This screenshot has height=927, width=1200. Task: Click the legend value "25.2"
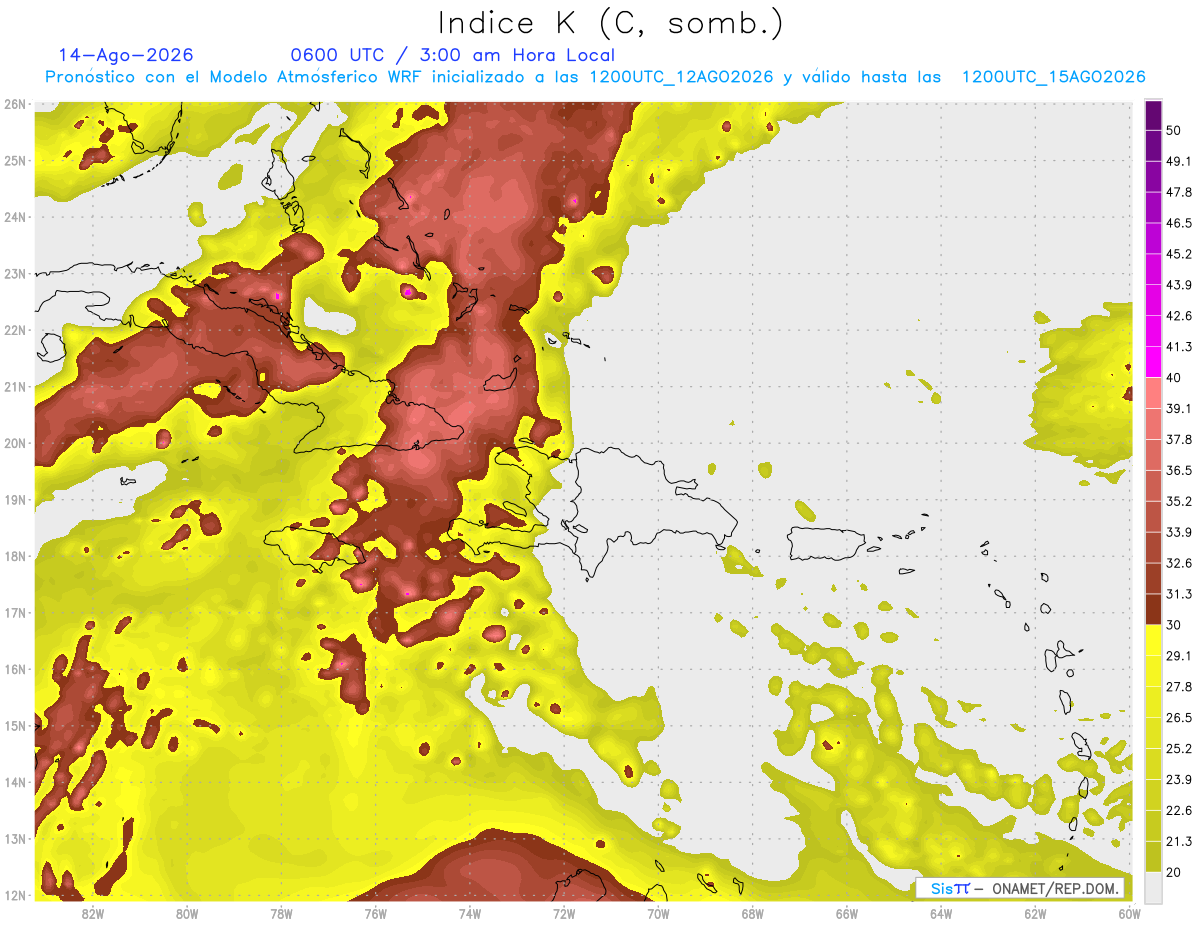tap(1179, 748)
